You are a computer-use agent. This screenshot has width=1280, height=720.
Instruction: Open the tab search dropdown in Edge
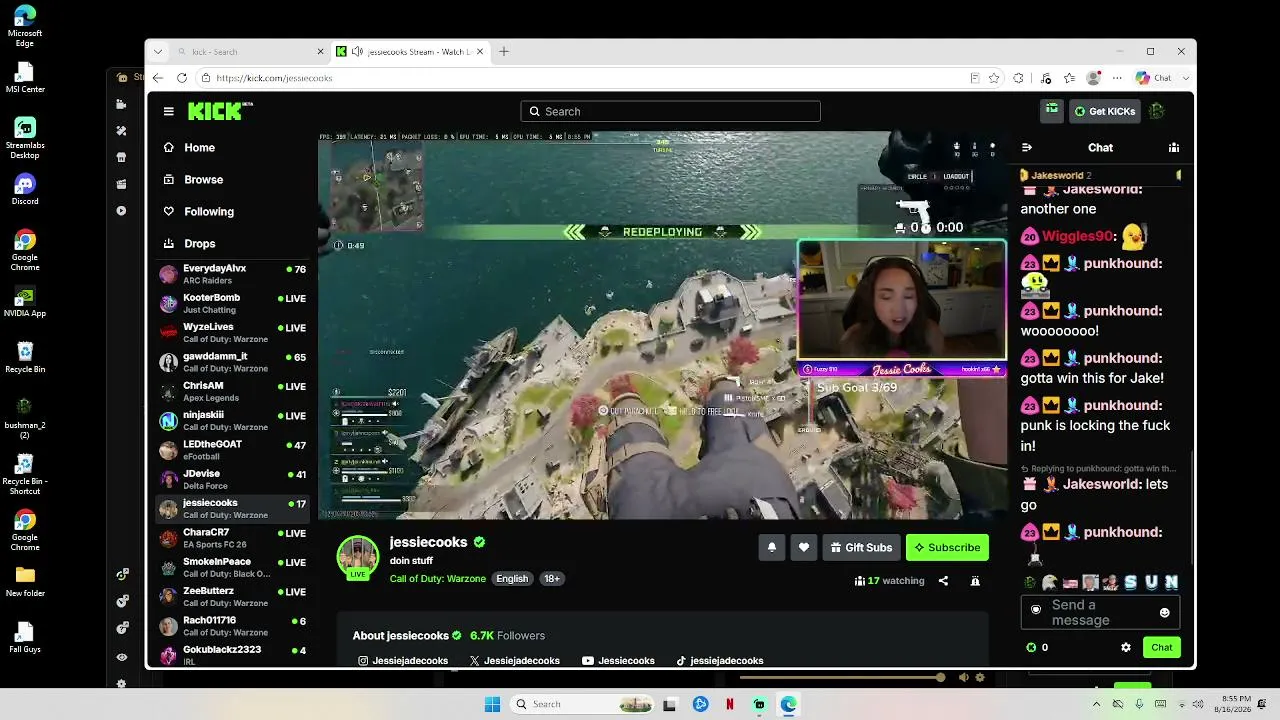click(x=158, y=52)
